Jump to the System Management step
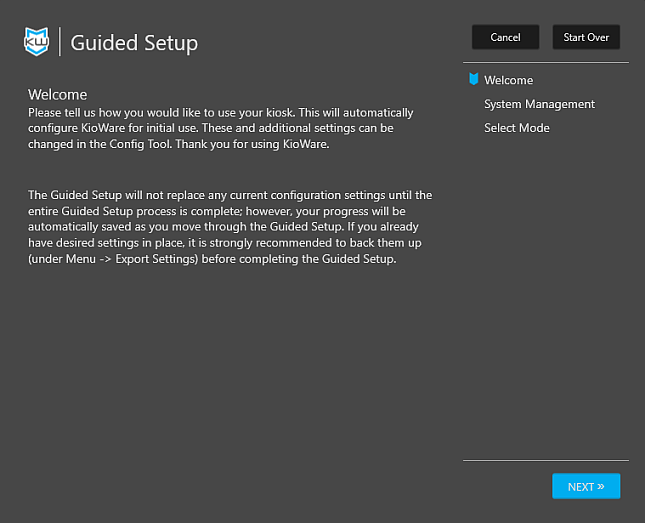645x523 pixels. point(539,104)
